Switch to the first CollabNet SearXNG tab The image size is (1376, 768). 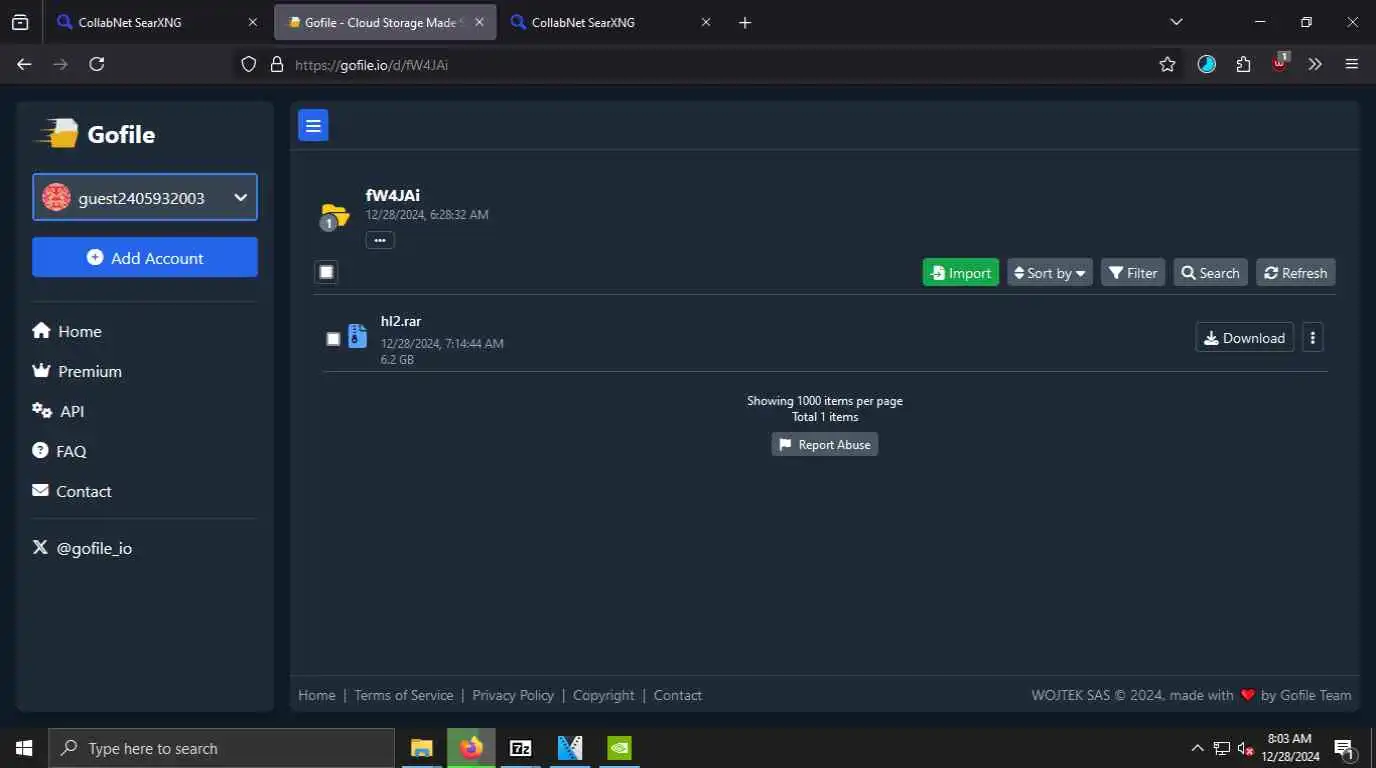click(x=158, y=22)
